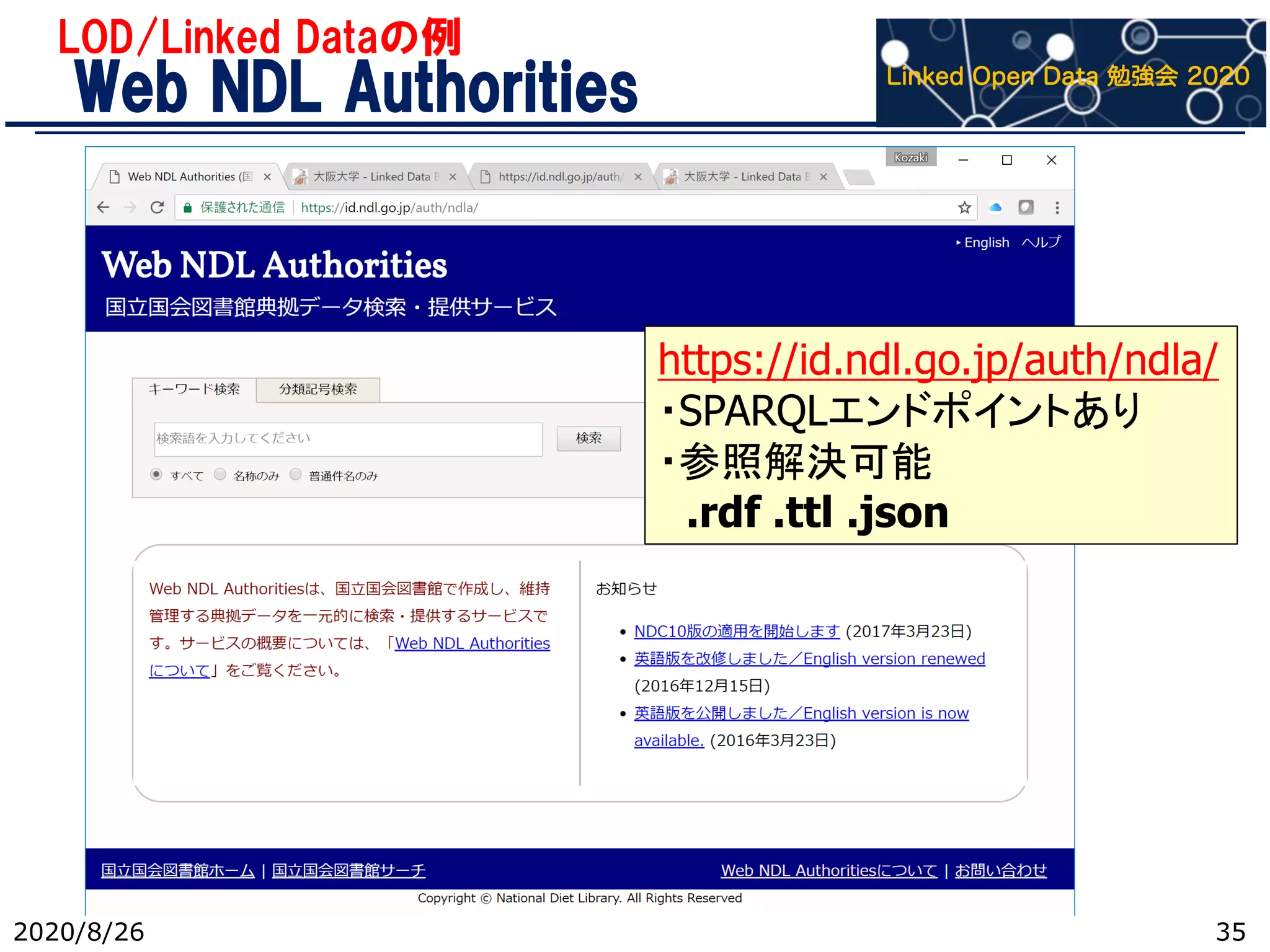
Task: Open a new browser tab
Action: click(x=859, y=177)
